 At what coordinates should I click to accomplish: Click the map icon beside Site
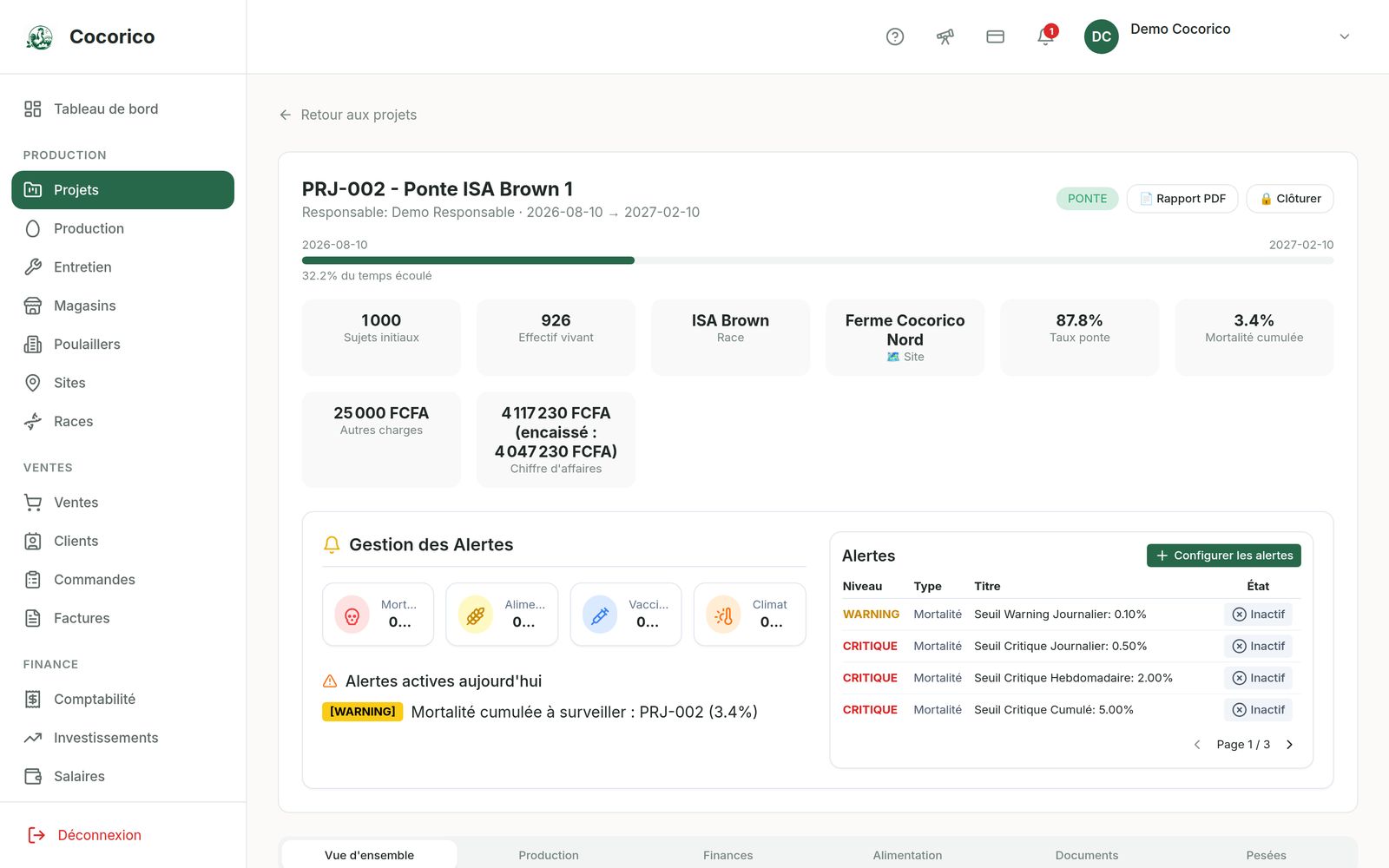(x=893, y=357)
